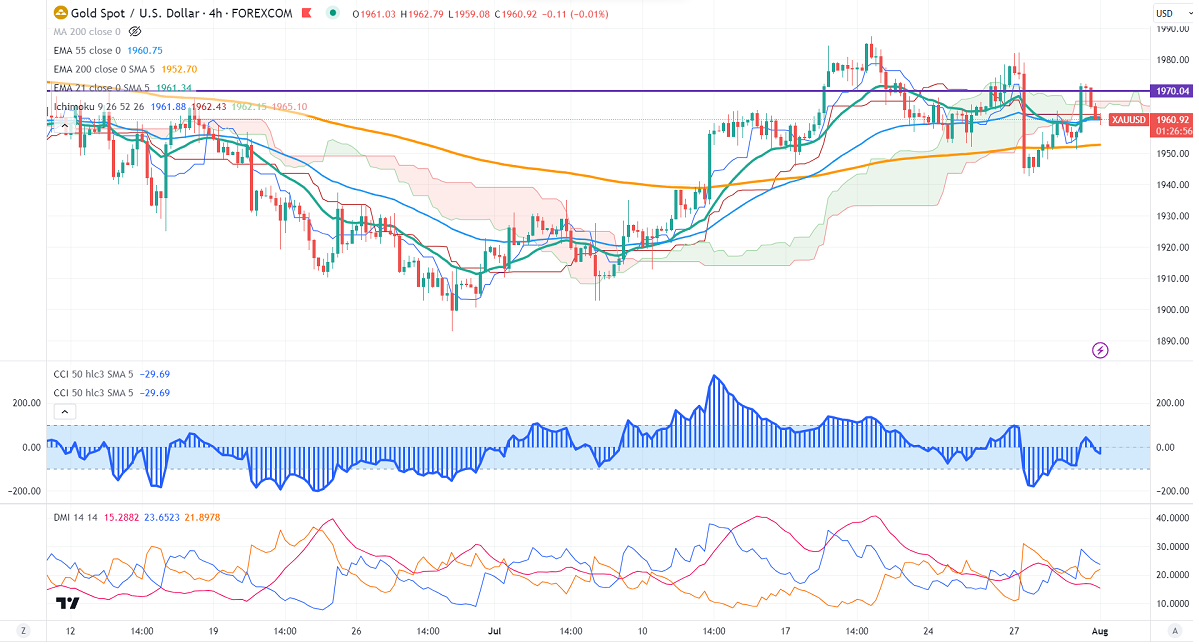Click the Jul label on time axis
Image resolution: width=1199 pixels, height=644 pixels.
[x=495, y=631]
